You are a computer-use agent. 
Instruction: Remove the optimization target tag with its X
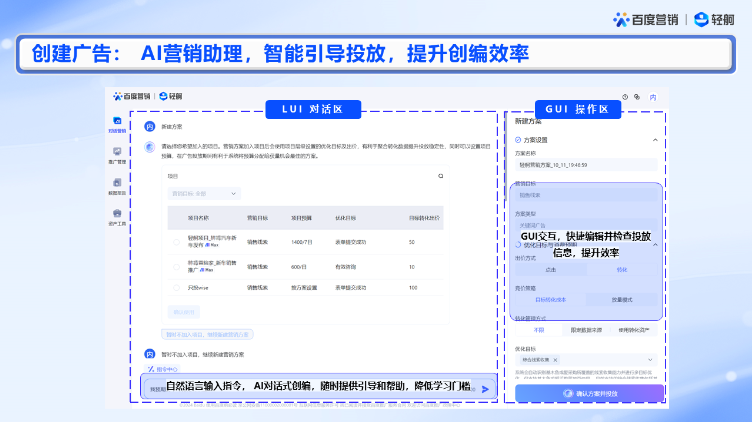tap(555, 360)
